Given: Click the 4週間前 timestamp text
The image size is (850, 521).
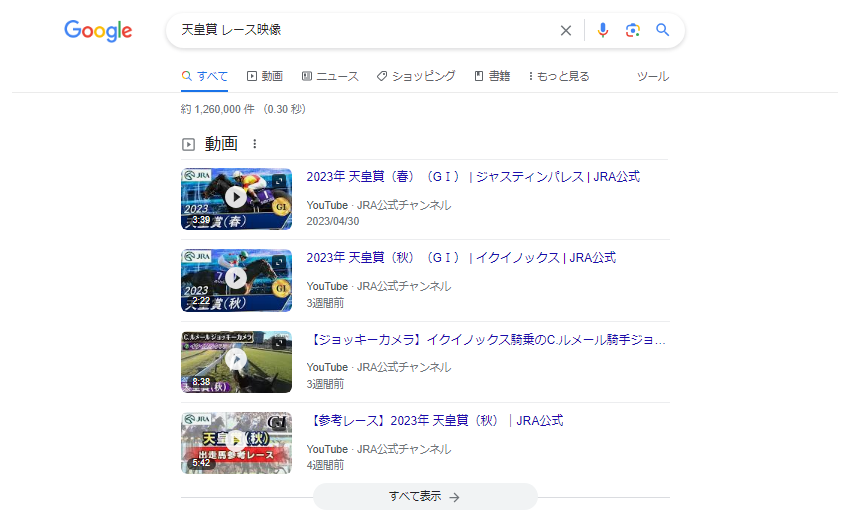Looking at the screenshot, I should (325, 465).
